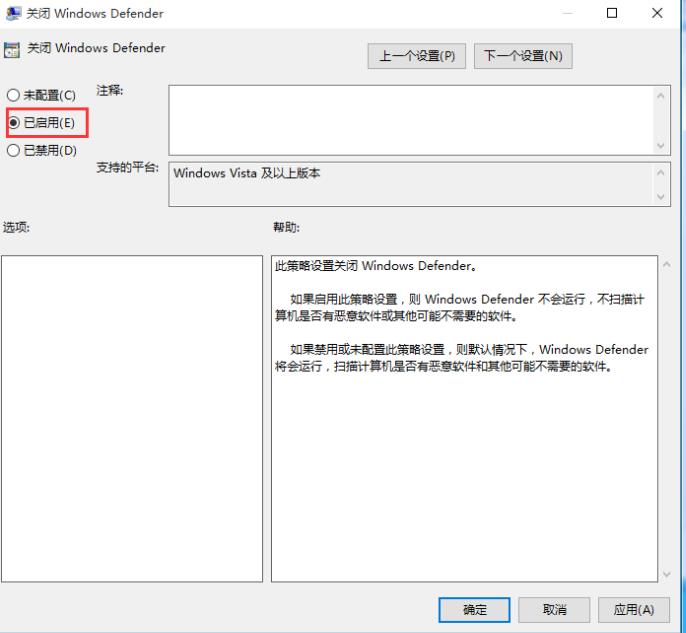Confirm with the 确定 button

tap(474, 610)
